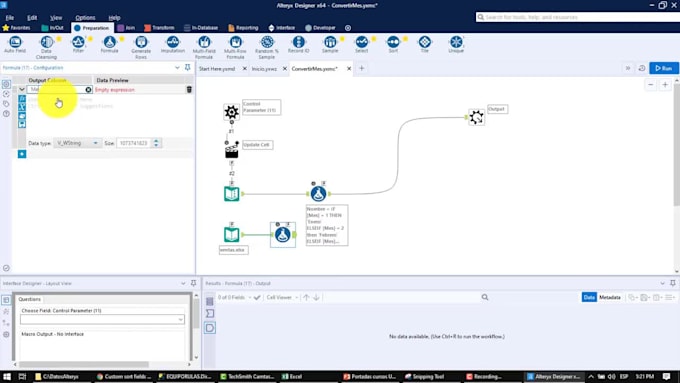
Task: Delete the expression using the trash icon
Action: 189,90
